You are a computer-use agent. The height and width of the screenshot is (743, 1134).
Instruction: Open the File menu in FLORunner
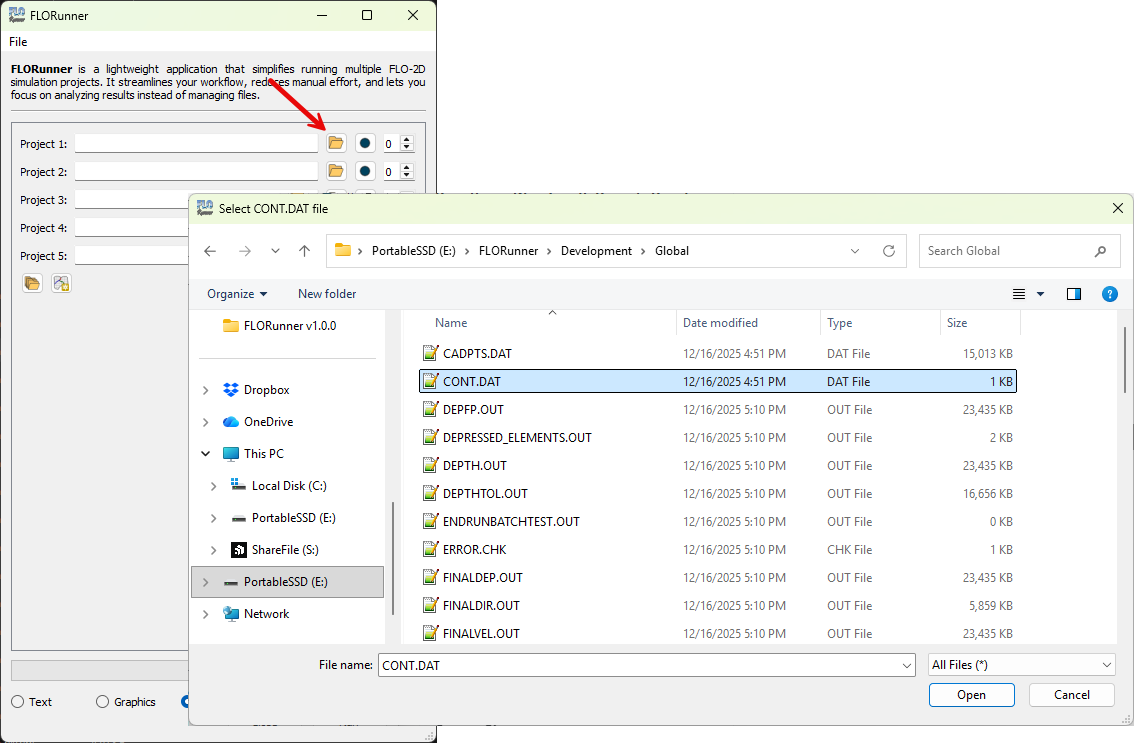pyautogui.click(x=18, y=42)
